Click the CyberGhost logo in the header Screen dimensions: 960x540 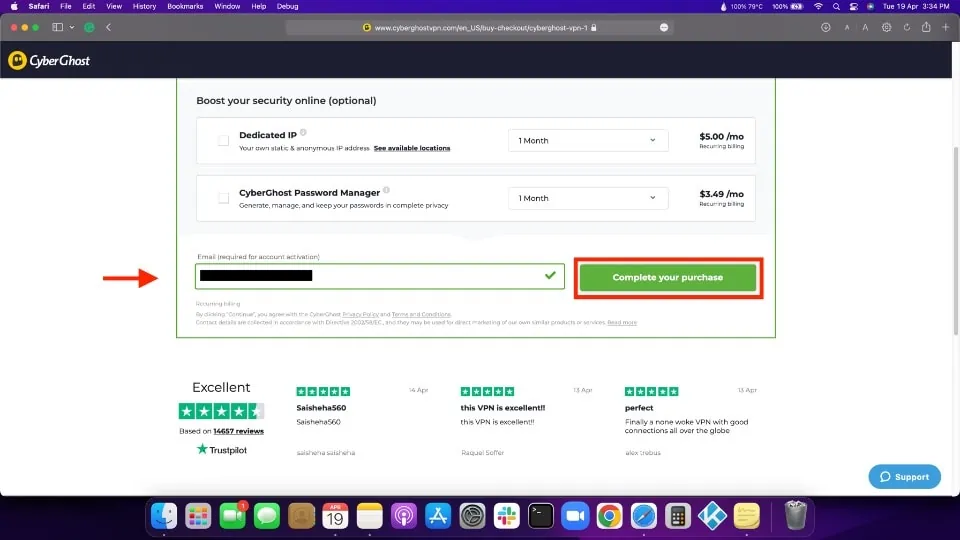tap(49, 61)
